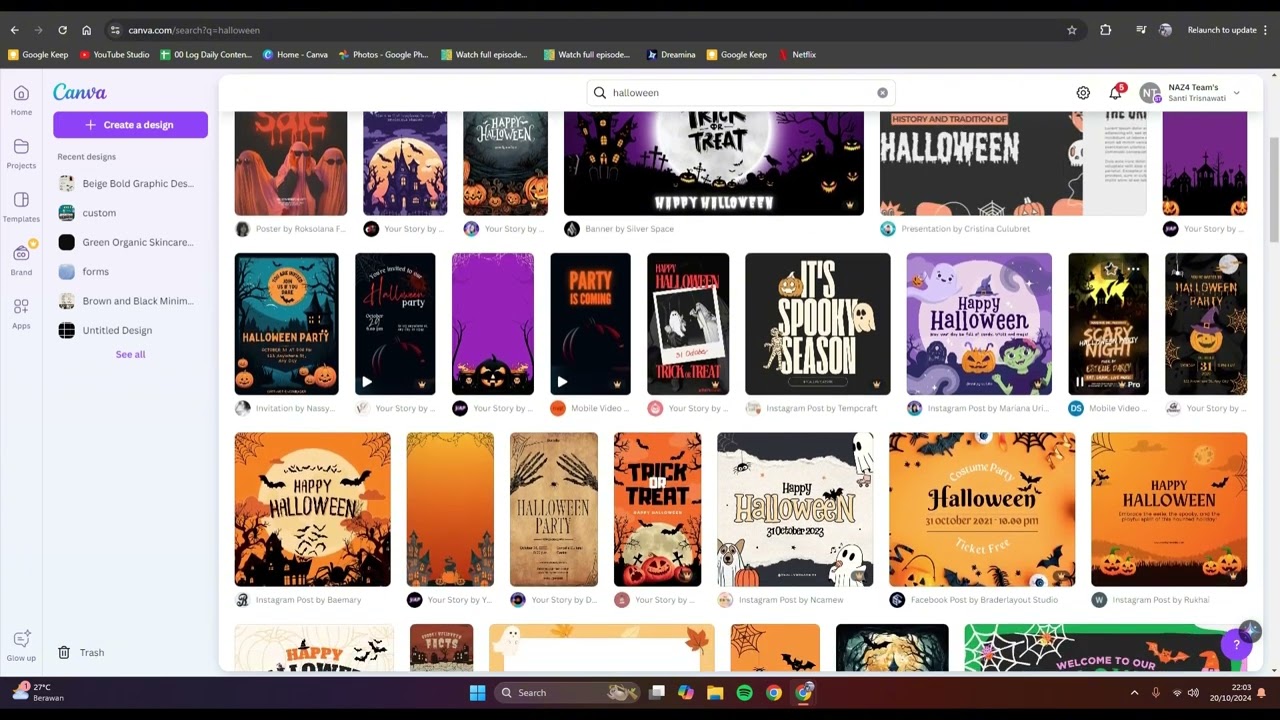The height and width of the screenshot is (720, 1280).
Task: Open Trick or Treat banner by Silver Space
Action: [x=714, y=163]
